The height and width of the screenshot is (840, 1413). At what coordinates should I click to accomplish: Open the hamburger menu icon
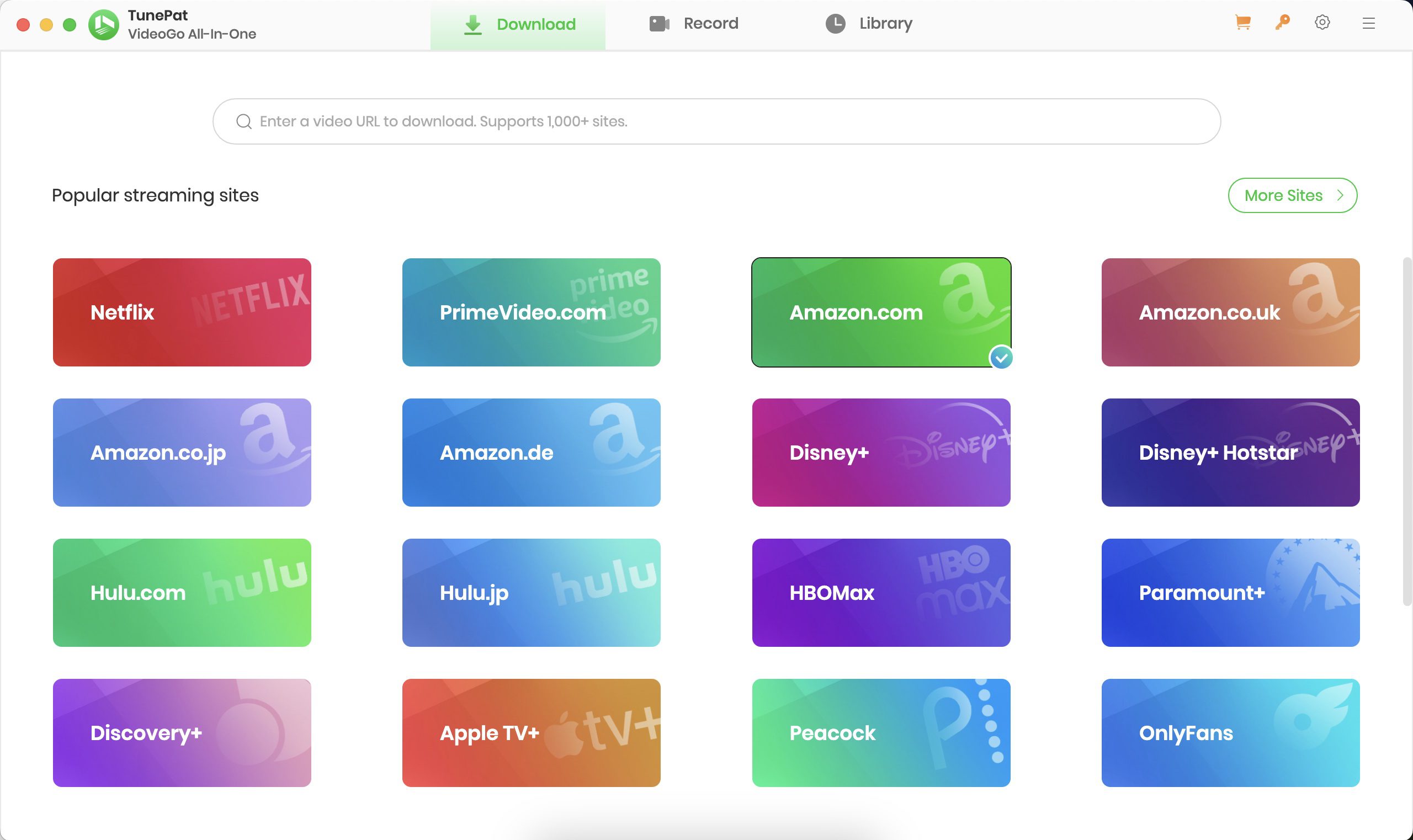1368,23
